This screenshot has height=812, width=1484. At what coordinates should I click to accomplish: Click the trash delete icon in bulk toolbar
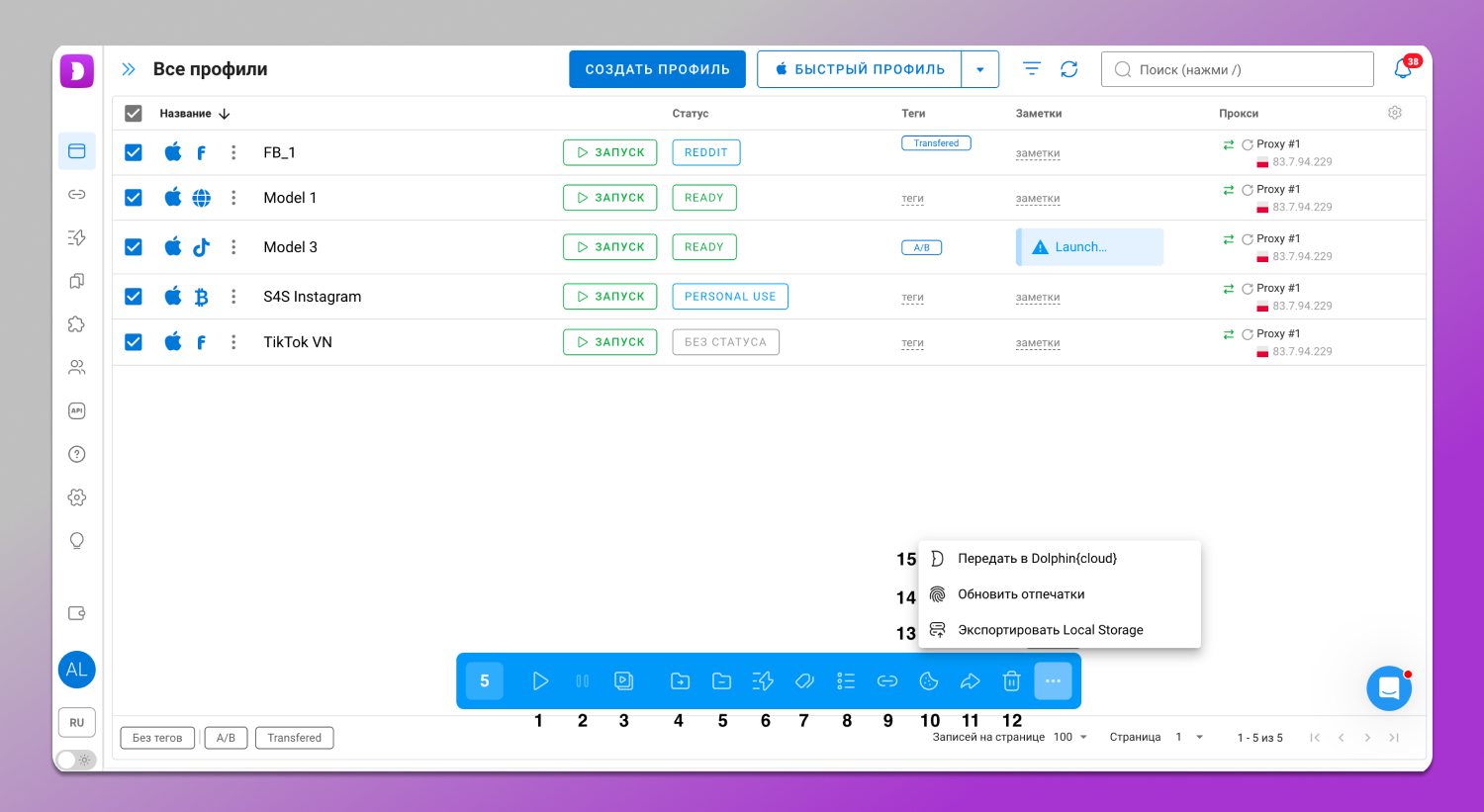pos(1011,680)
